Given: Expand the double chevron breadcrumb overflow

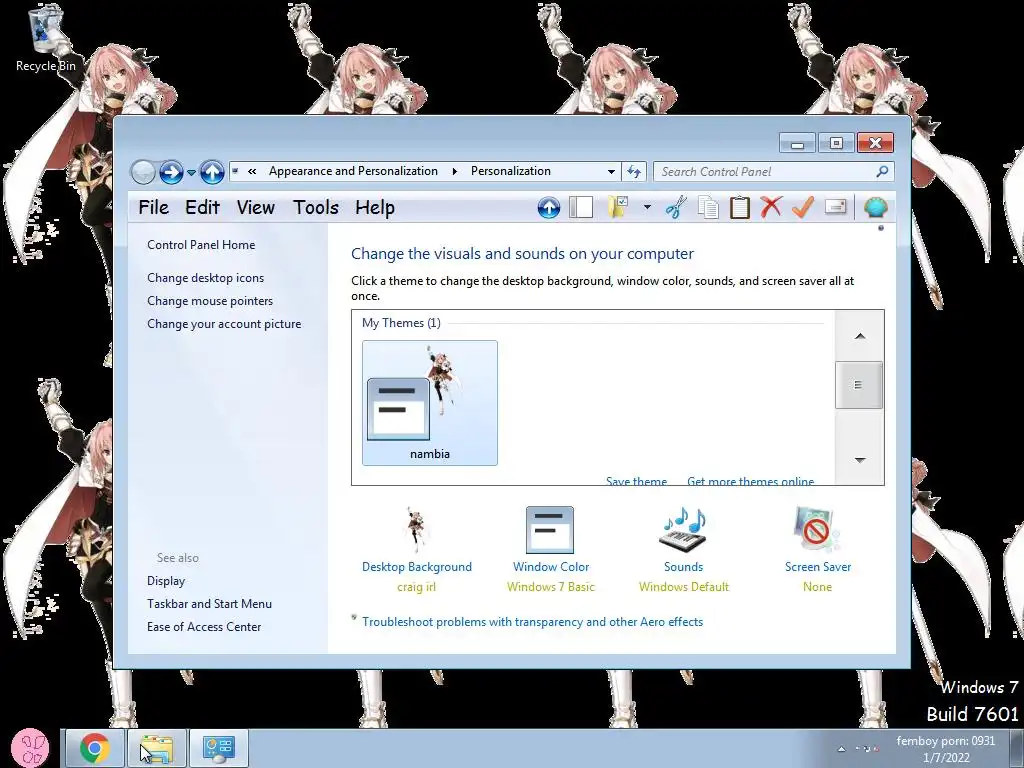Looking at the screenshot, I should coord(252,171).
